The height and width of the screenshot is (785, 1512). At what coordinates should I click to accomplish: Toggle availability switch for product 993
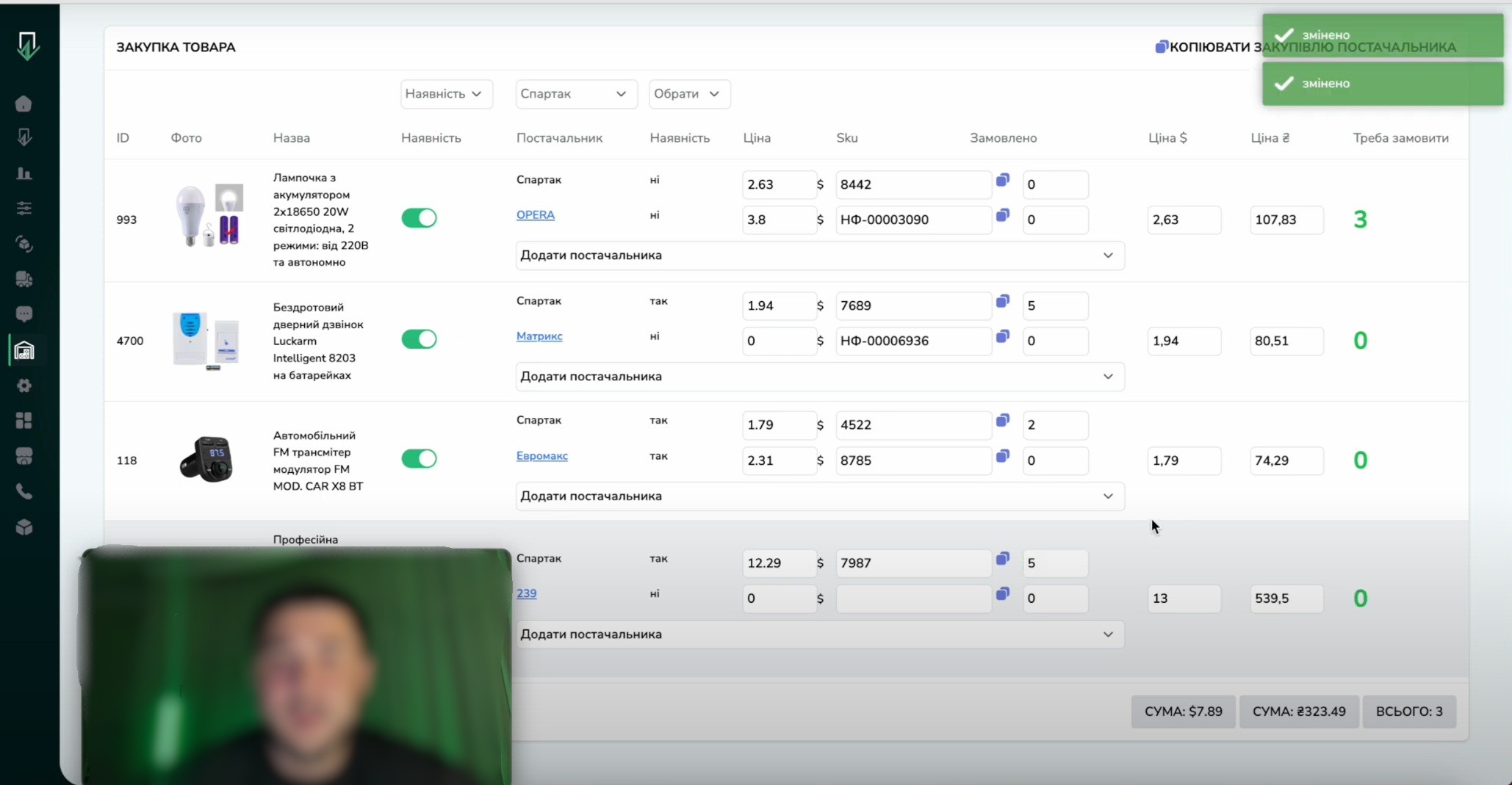point(419,218)
